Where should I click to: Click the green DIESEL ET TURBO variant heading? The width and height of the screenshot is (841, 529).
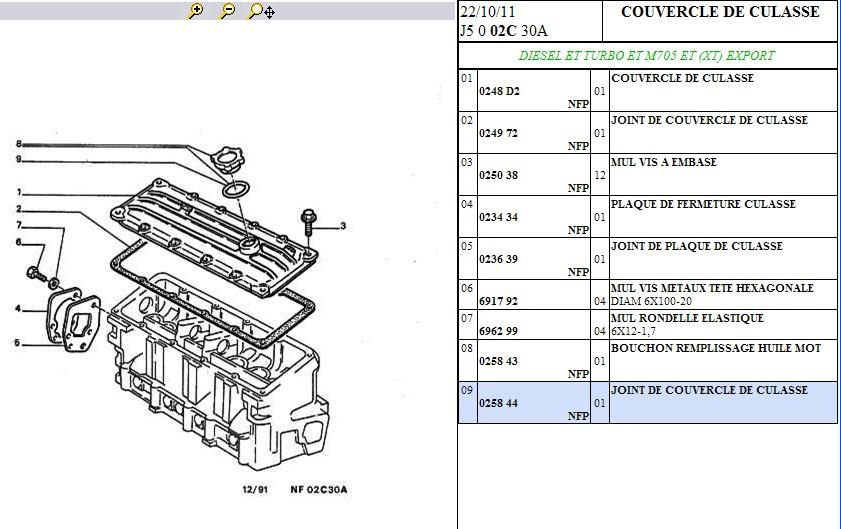click(x=646, y=56)
